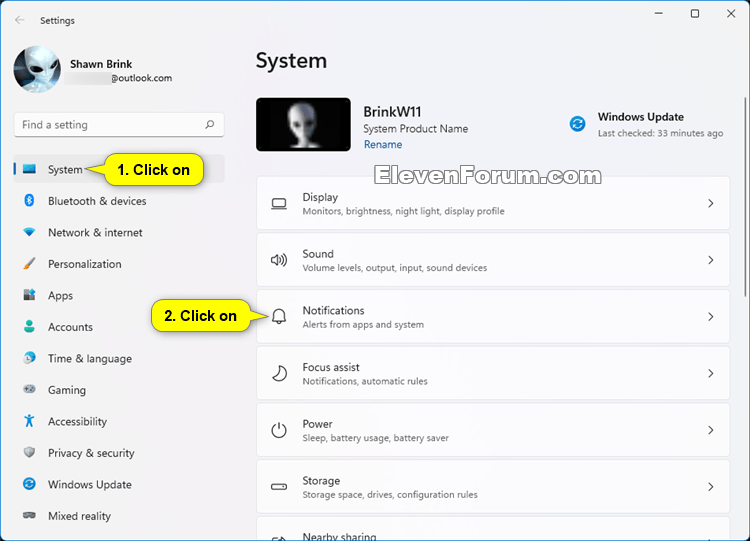Open Time & language settings

(119, 359)
